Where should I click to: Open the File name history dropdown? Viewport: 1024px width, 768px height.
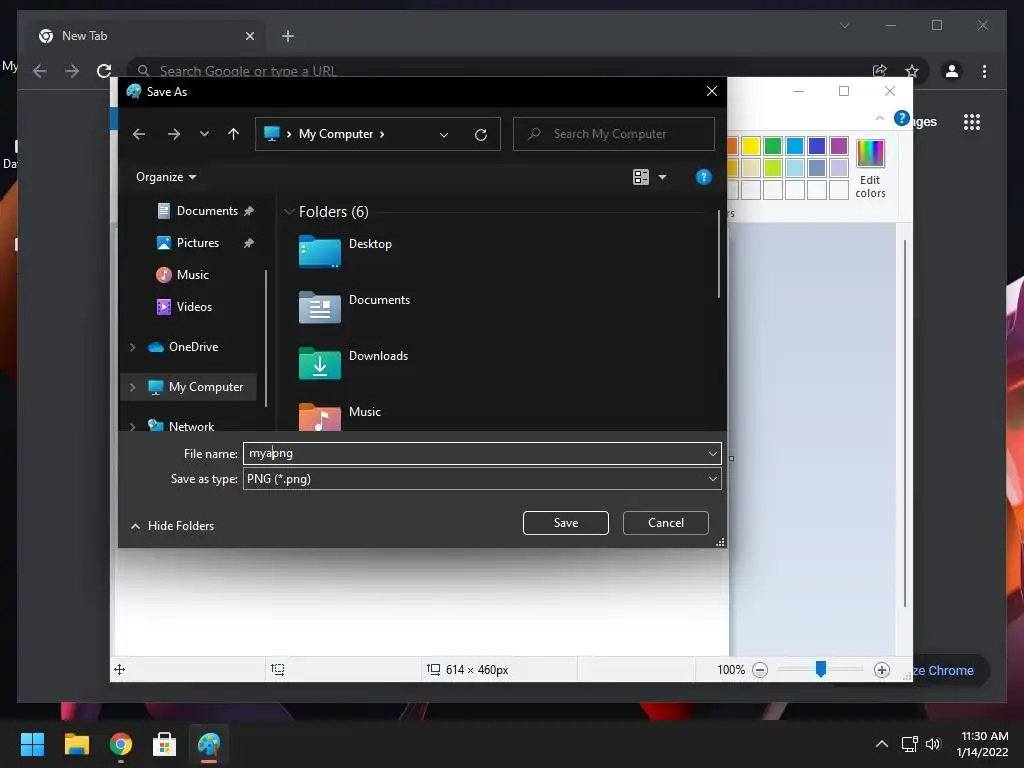[712, 453]
